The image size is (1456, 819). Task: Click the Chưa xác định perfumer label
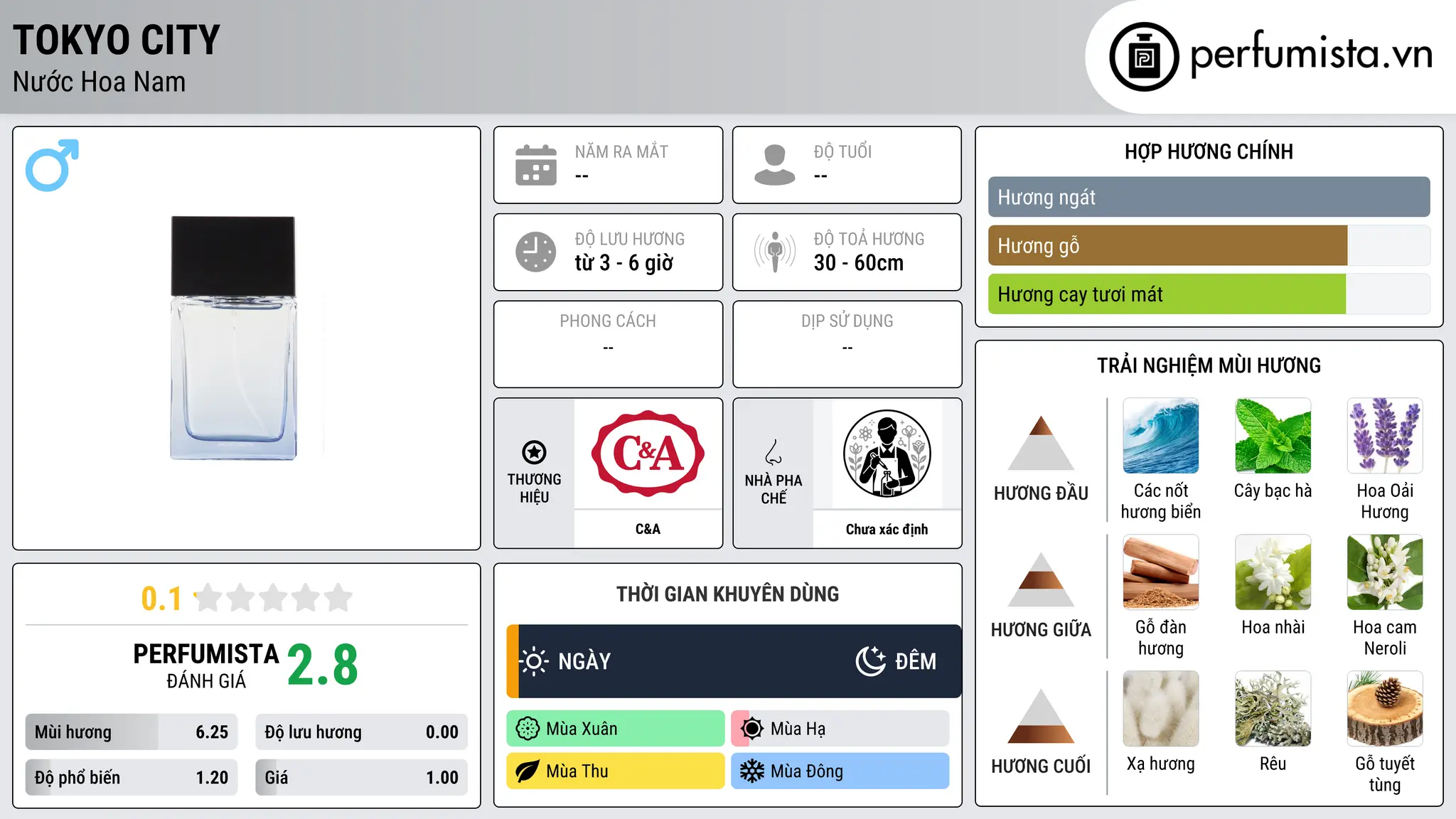[x=887, y=529]
